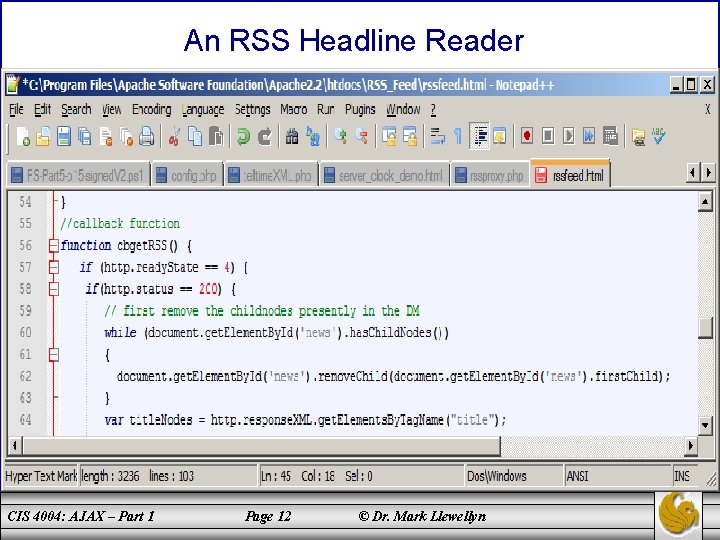Collapse the while-loop brace fold on line 61

(x=54, y=355)
